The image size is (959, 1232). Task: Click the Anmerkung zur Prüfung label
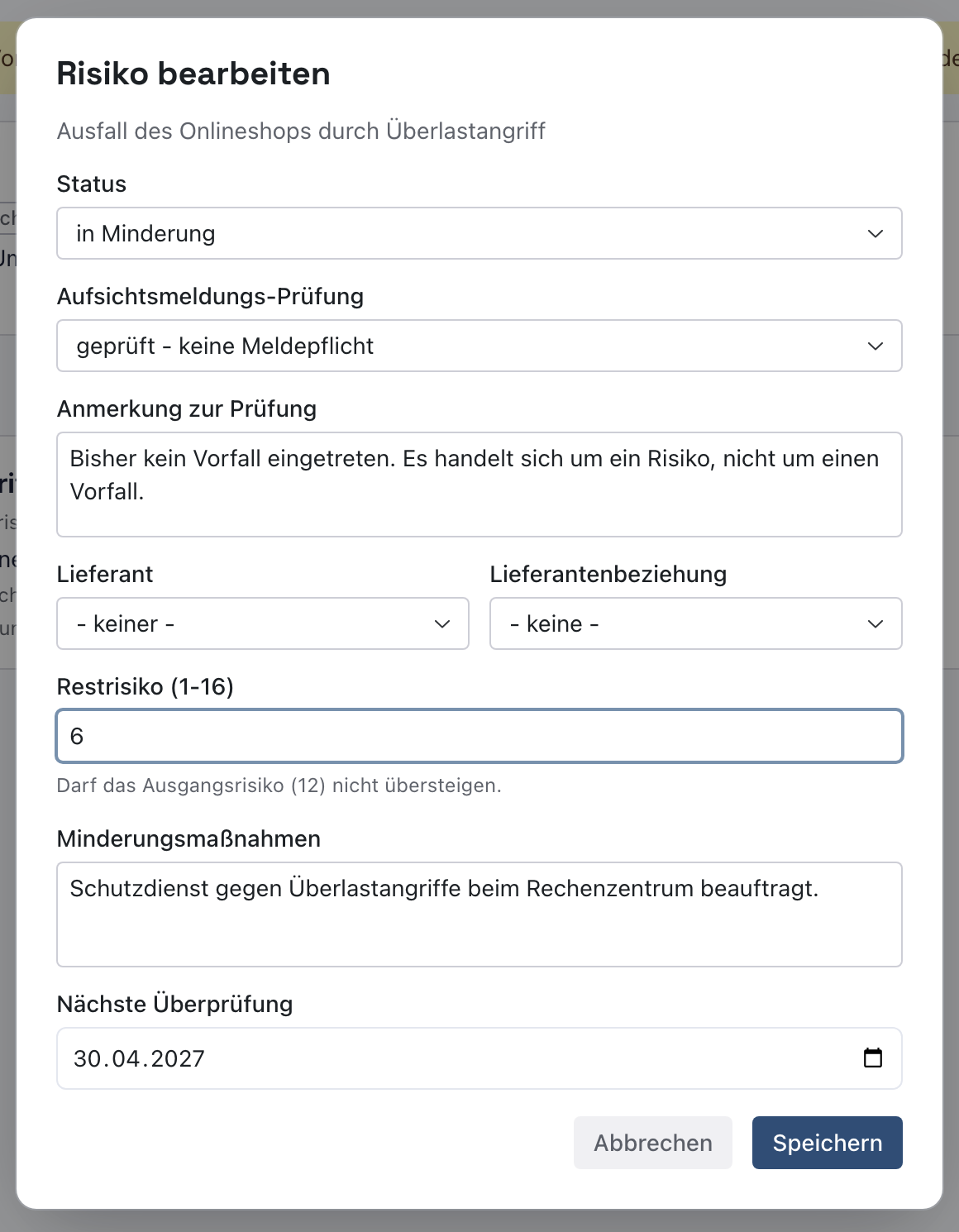[187, 408]
